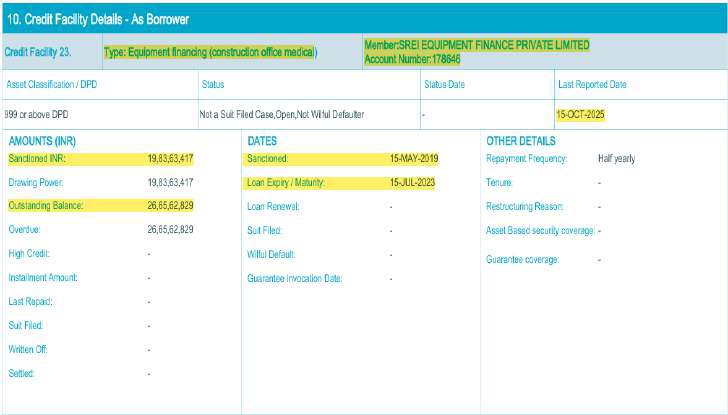Select the "999 or above DPD" cell

pos(36,114)
